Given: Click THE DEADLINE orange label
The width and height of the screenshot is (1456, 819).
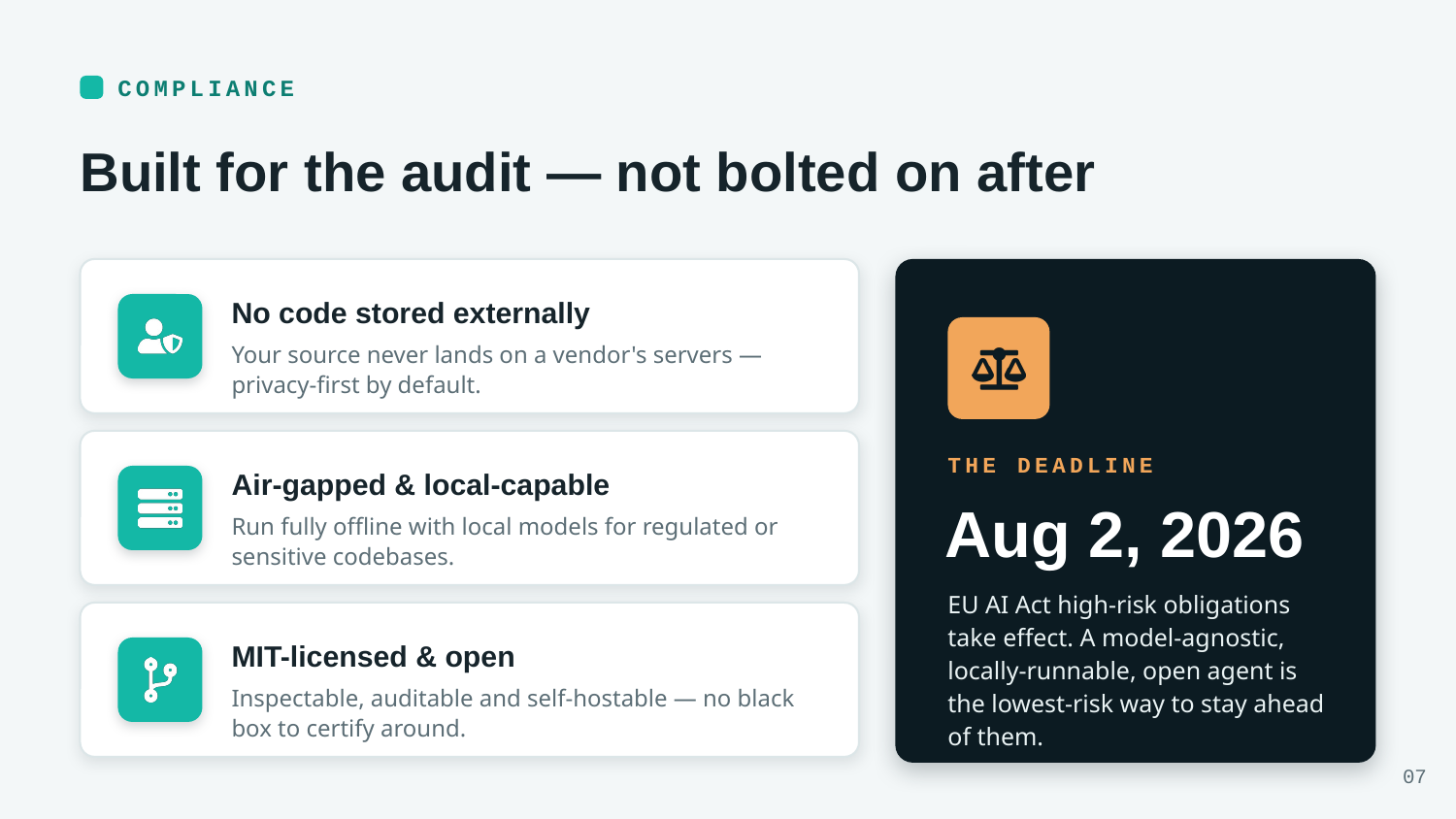Looking at the screenshot, I should coord(1051,466).
